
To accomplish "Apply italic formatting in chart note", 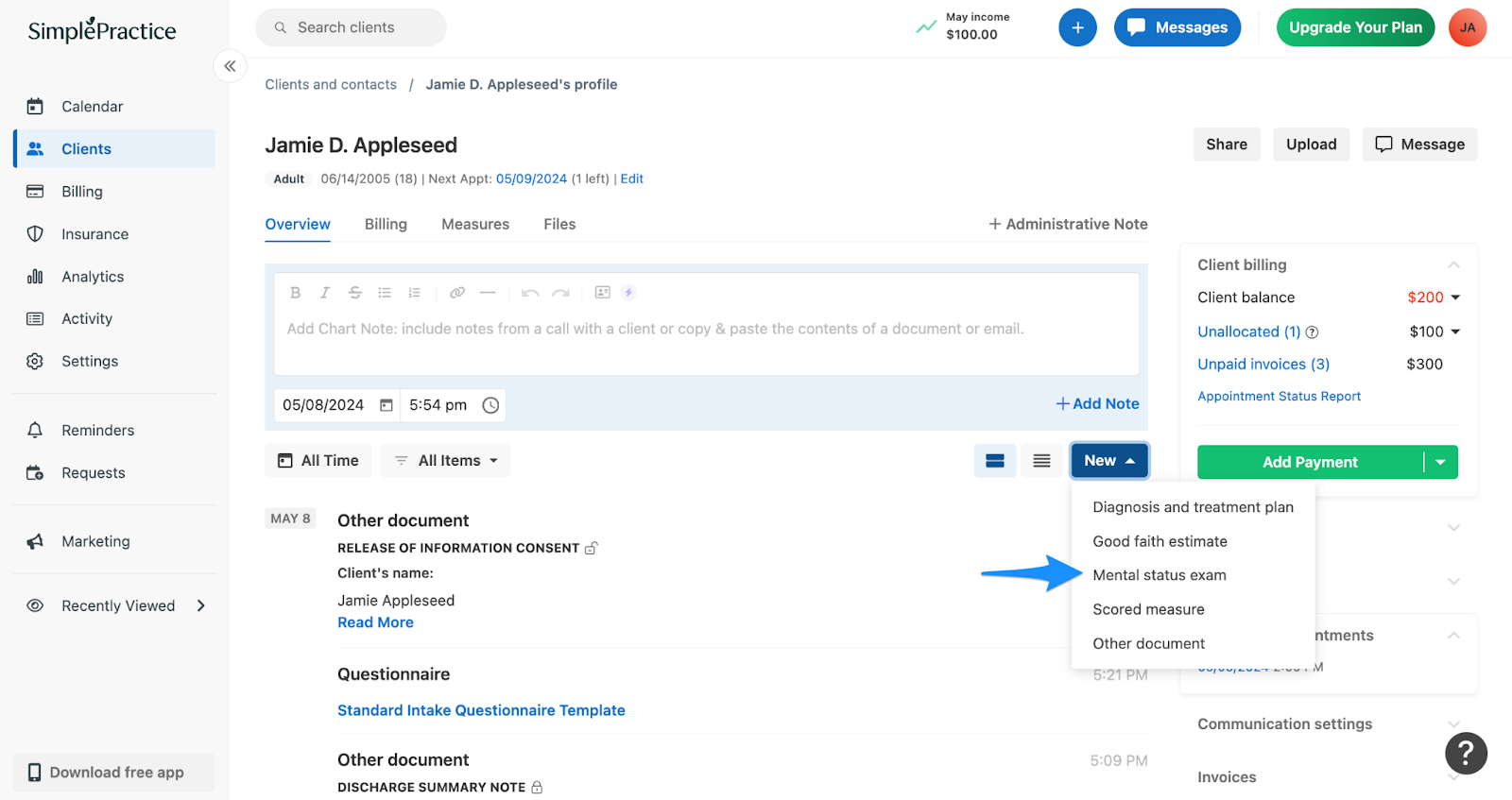I will click(325, 293).
